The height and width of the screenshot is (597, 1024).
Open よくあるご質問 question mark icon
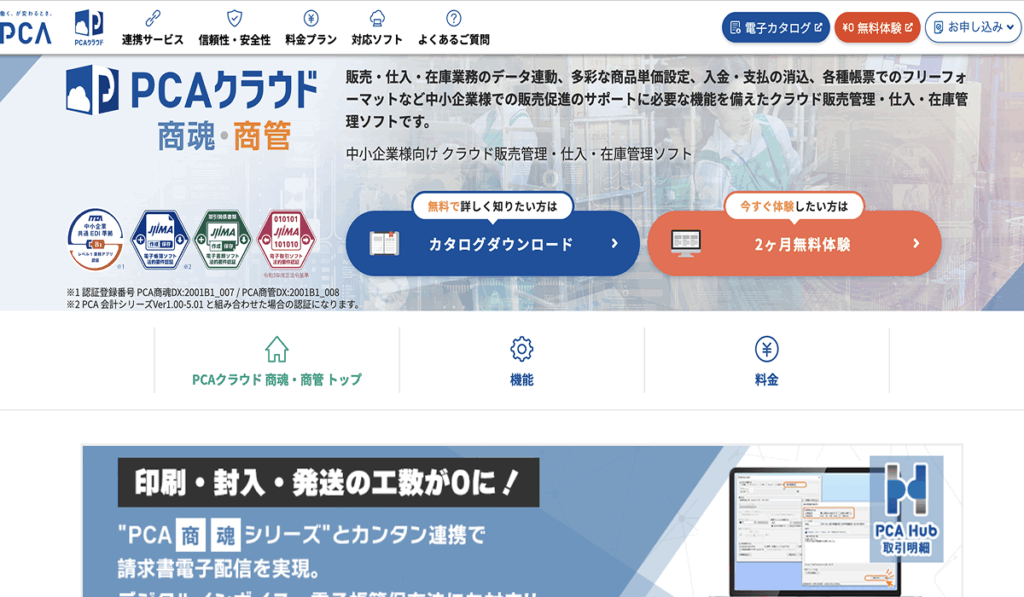point(453,18)
